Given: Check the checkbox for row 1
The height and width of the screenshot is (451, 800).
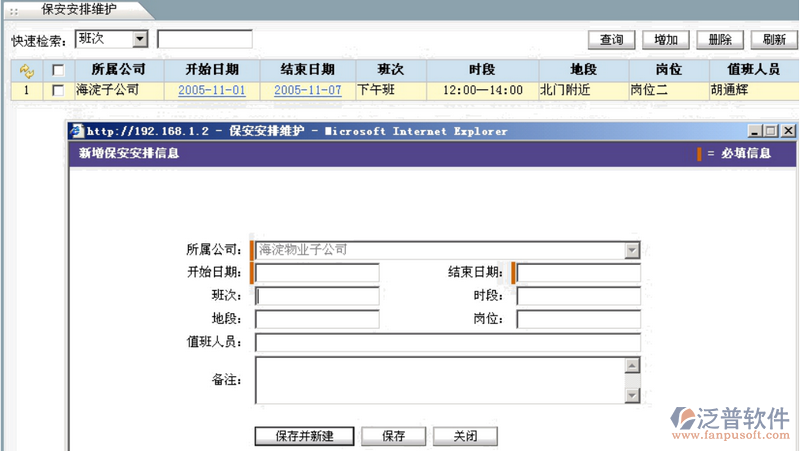Looking at the screenshot, I should click(58, 90).
